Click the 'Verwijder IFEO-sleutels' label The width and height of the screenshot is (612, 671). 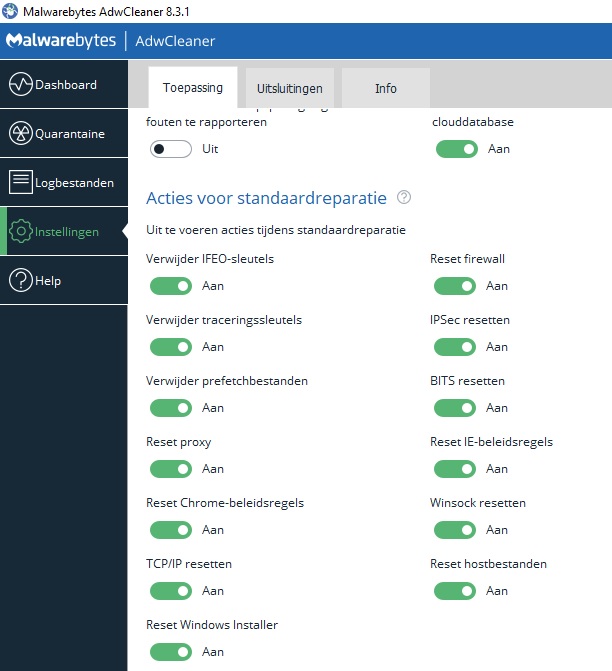[x=210, y=259]
